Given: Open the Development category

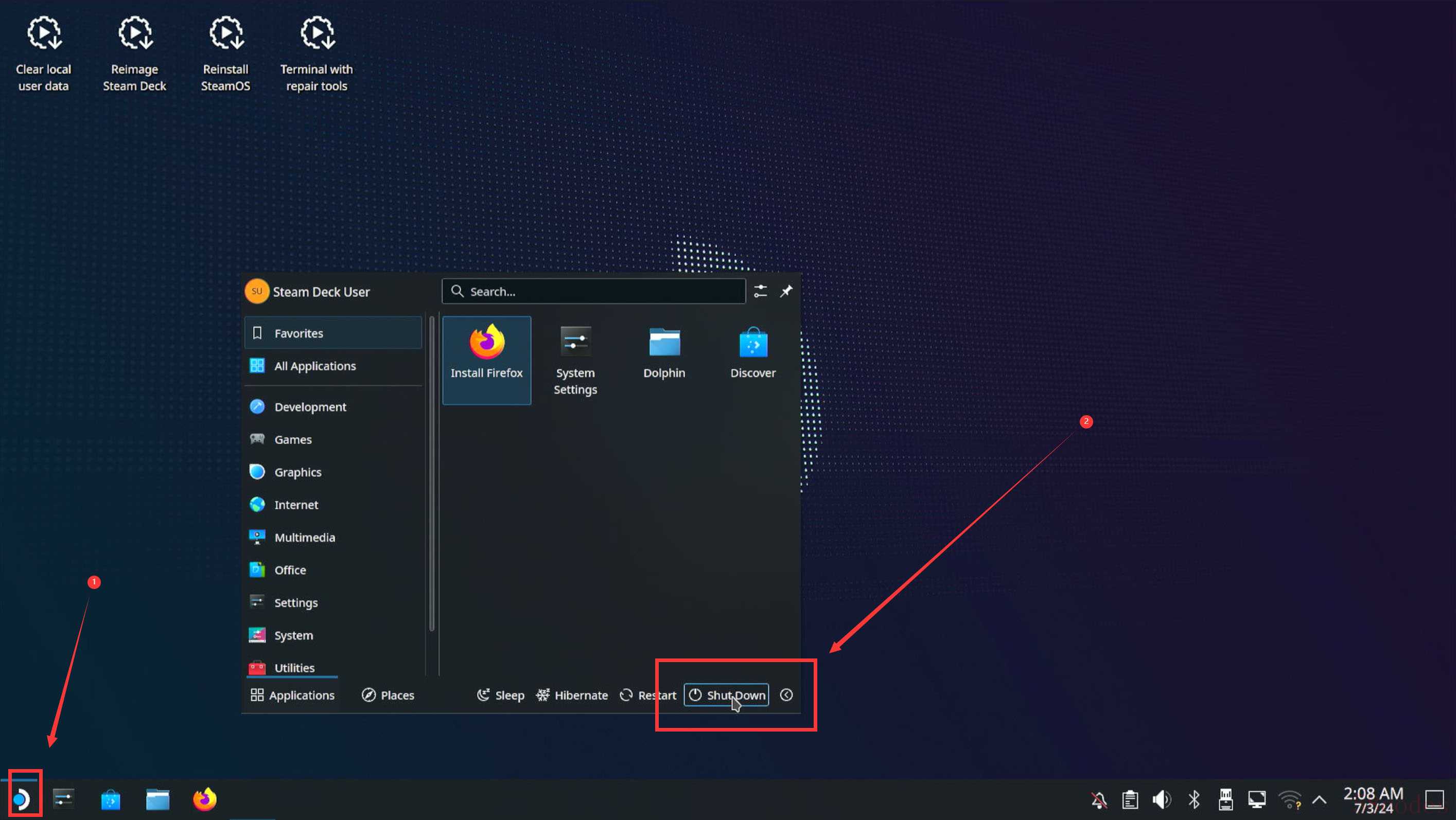Looking at the screenshot, I should [x=334, y=406].
